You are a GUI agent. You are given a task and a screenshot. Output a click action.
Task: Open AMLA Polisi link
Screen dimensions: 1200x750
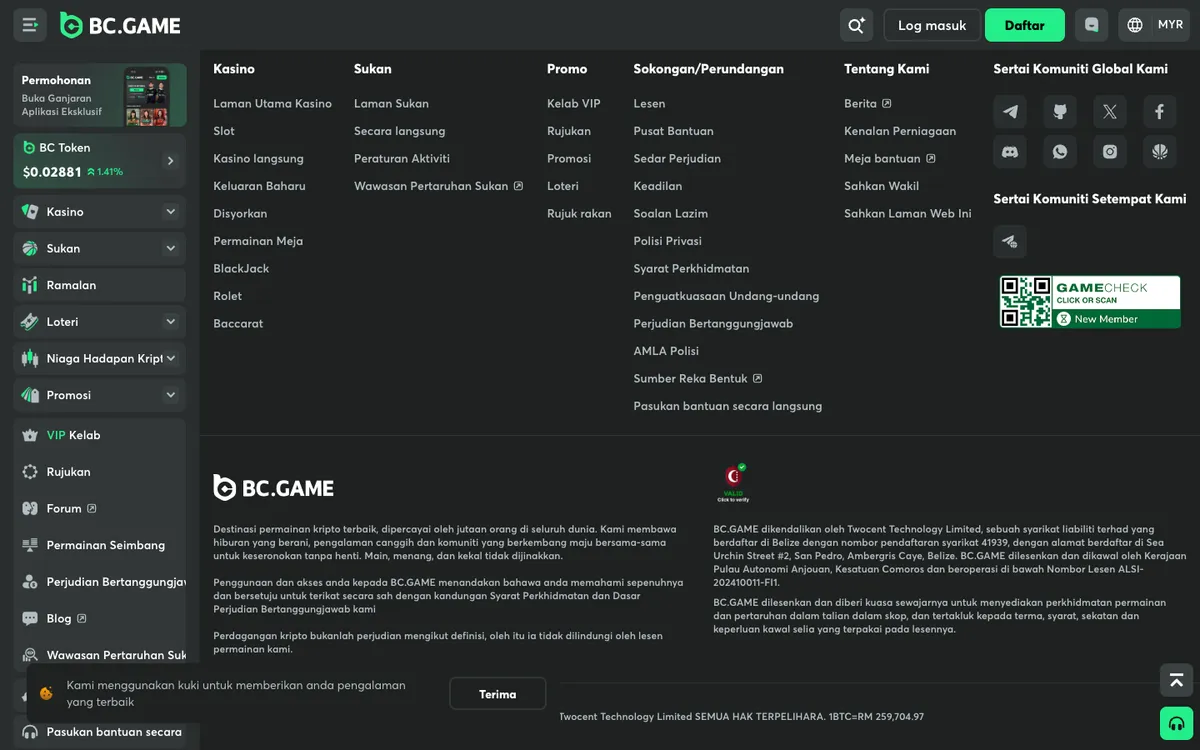tap(666, 351)
